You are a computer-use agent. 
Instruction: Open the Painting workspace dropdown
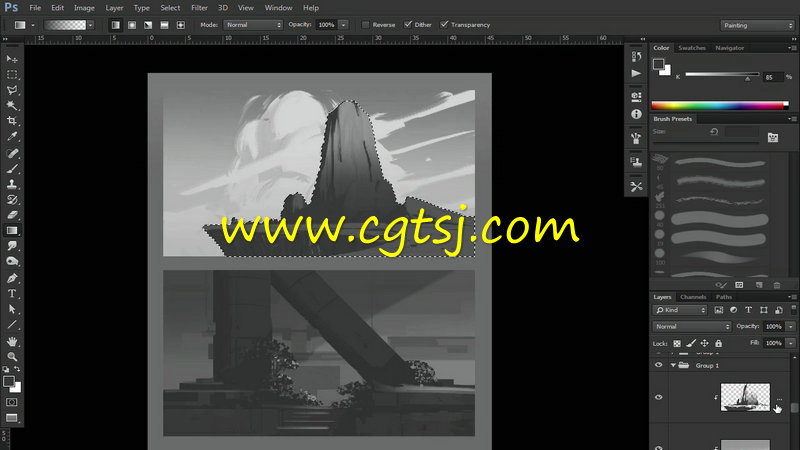(x=758, y=25)
